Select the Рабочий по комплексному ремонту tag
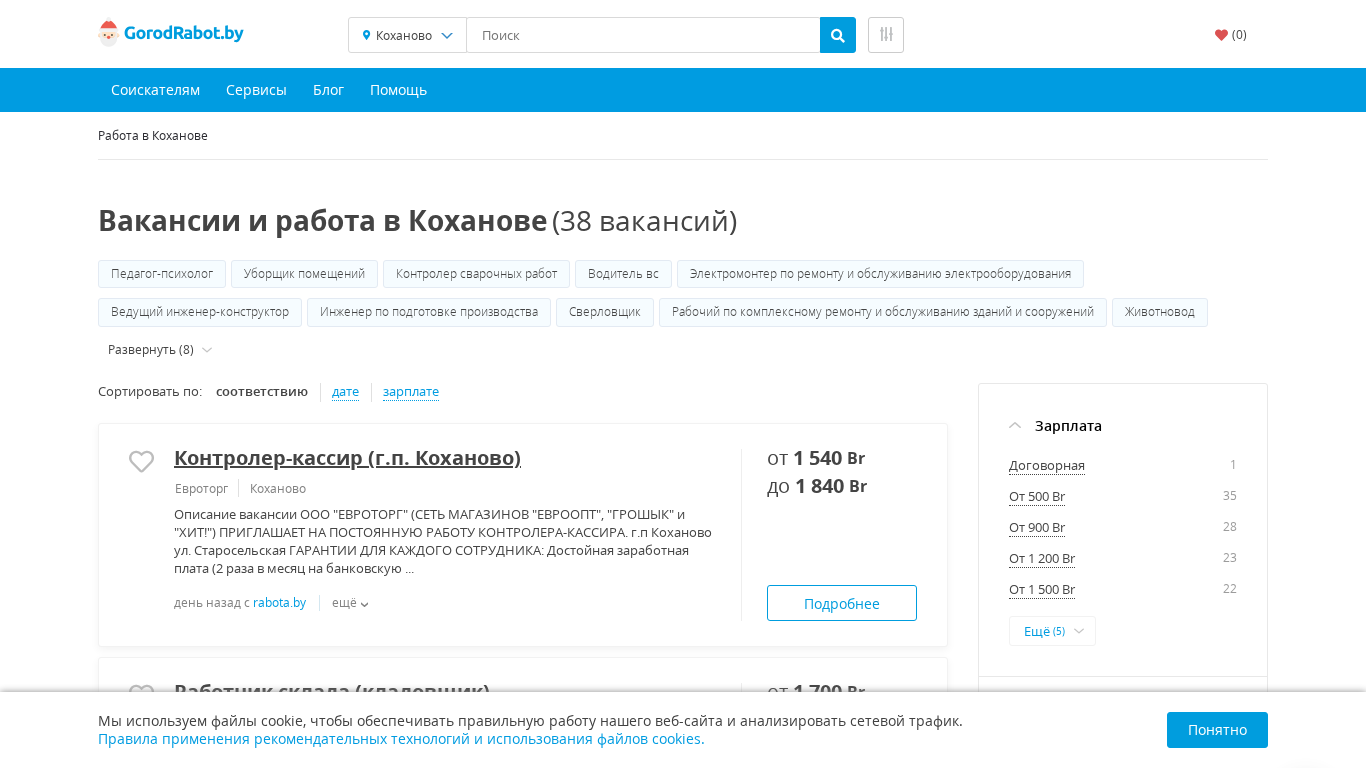 point(883,312)
